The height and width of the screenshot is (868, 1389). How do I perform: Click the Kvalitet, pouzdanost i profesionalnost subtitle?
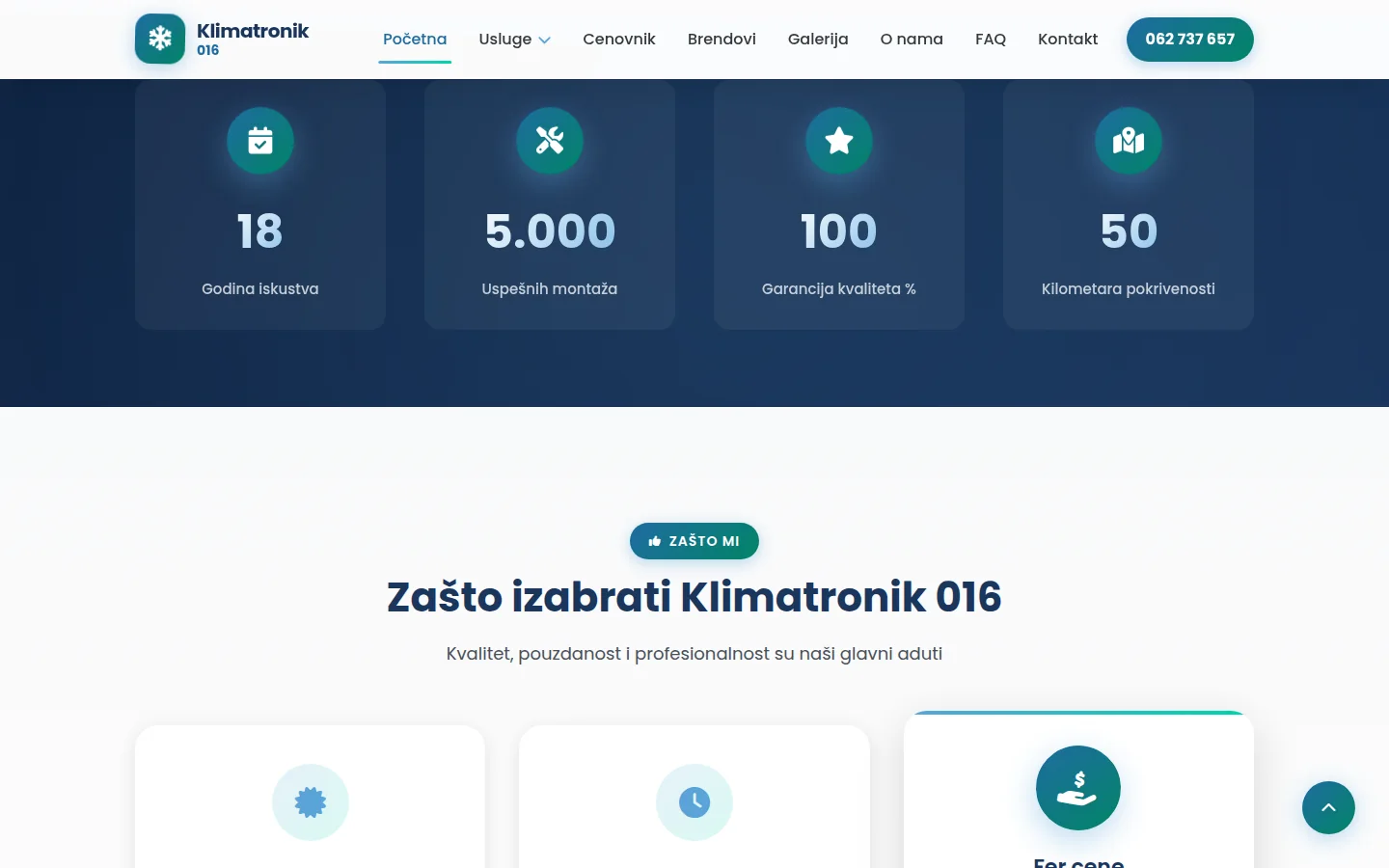(x=694, y=654)
